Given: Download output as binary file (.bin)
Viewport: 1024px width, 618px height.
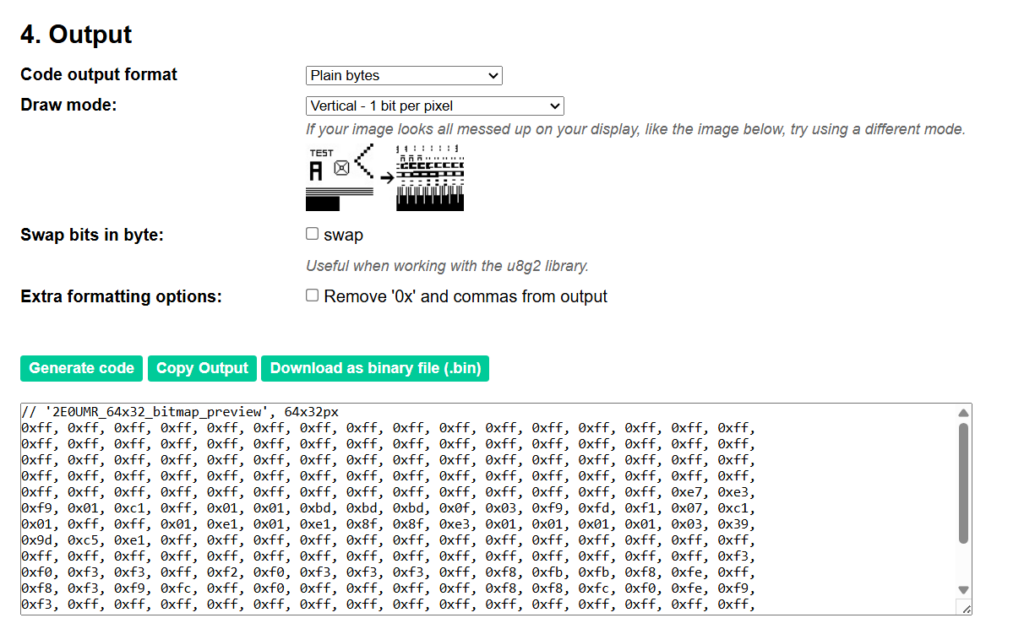Looking at the screenshot, I should [375, 368].
